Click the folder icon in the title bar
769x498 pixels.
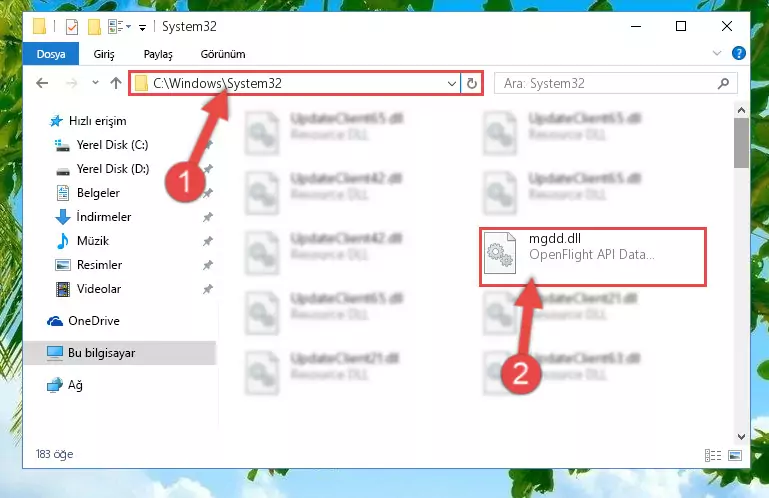pos(39,26)
